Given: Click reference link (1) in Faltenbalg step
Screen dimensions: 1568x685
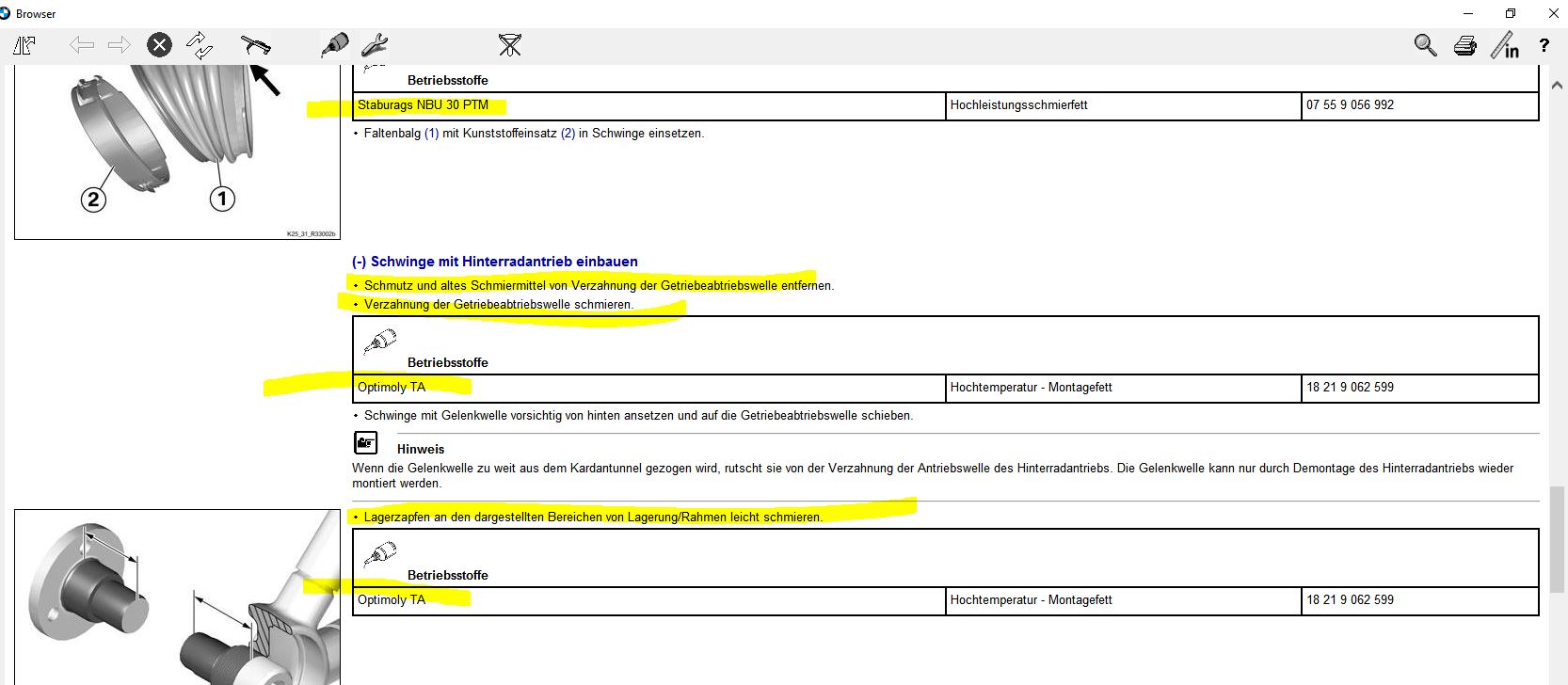Looking at the screenshot, I should tap(431, 134).
